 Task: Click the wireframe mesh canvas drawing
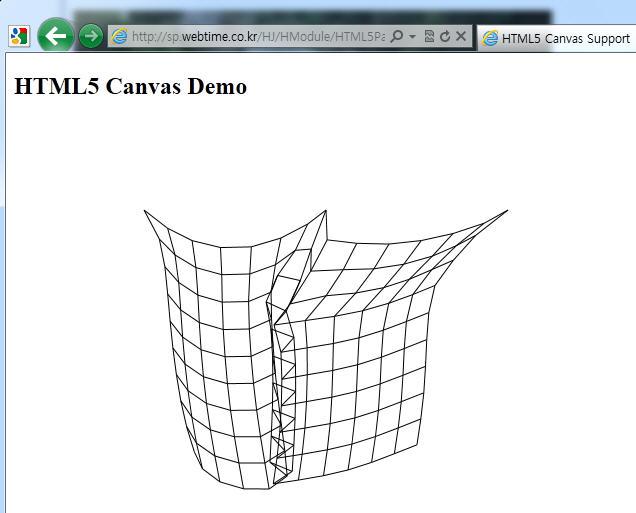click(x=326, y=349)
